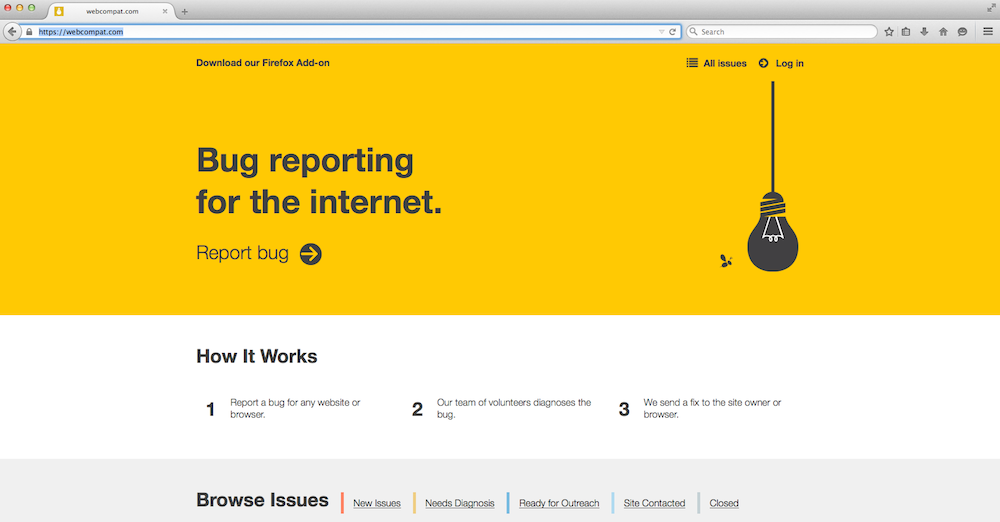Open the URL history dropdown arrow
This screenshot has width=1000, height=522.
661,31
